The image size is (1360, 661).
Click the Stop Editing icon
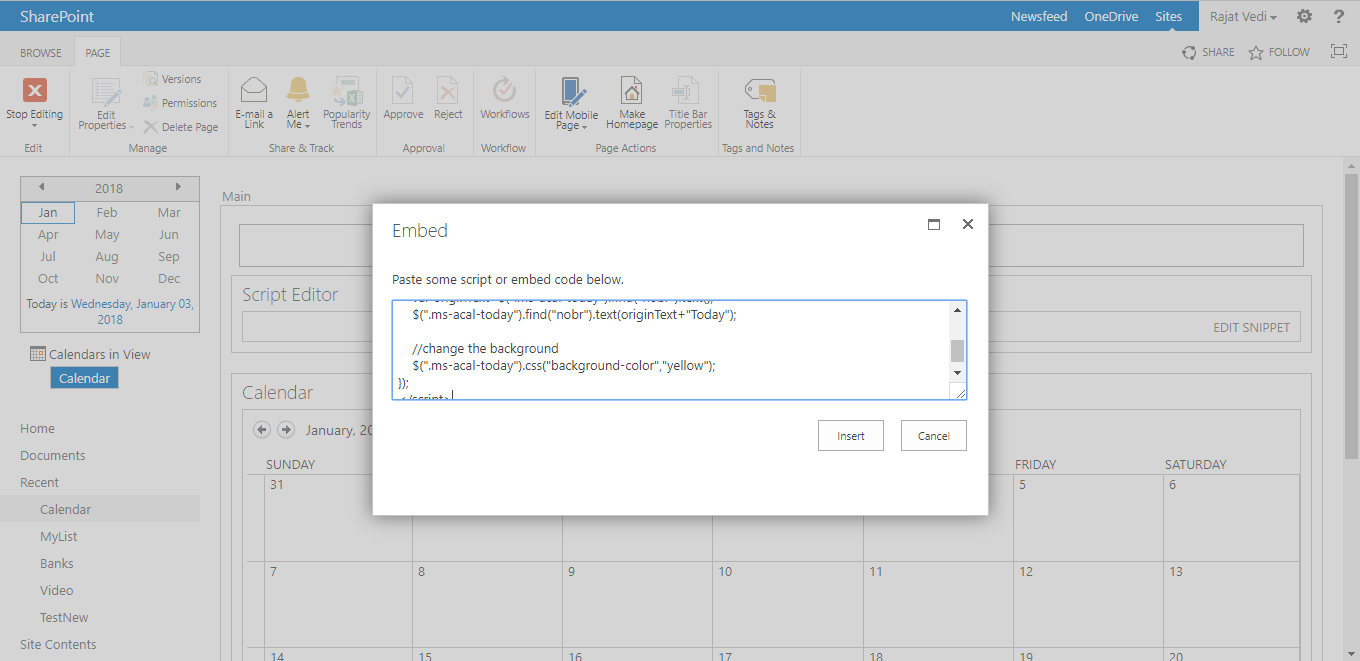click(35, 91)
